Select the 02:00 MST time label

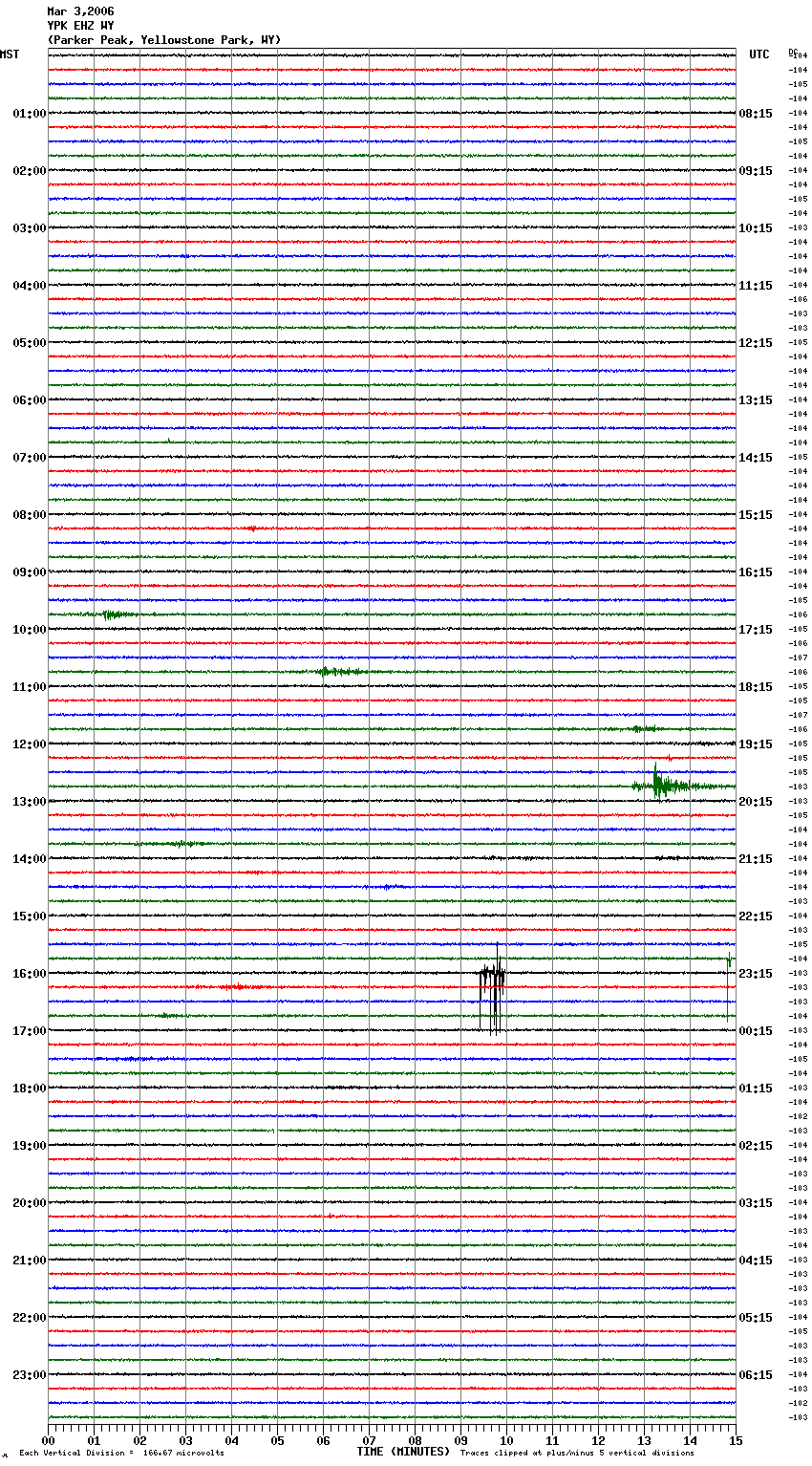click(x=29, y=171)
